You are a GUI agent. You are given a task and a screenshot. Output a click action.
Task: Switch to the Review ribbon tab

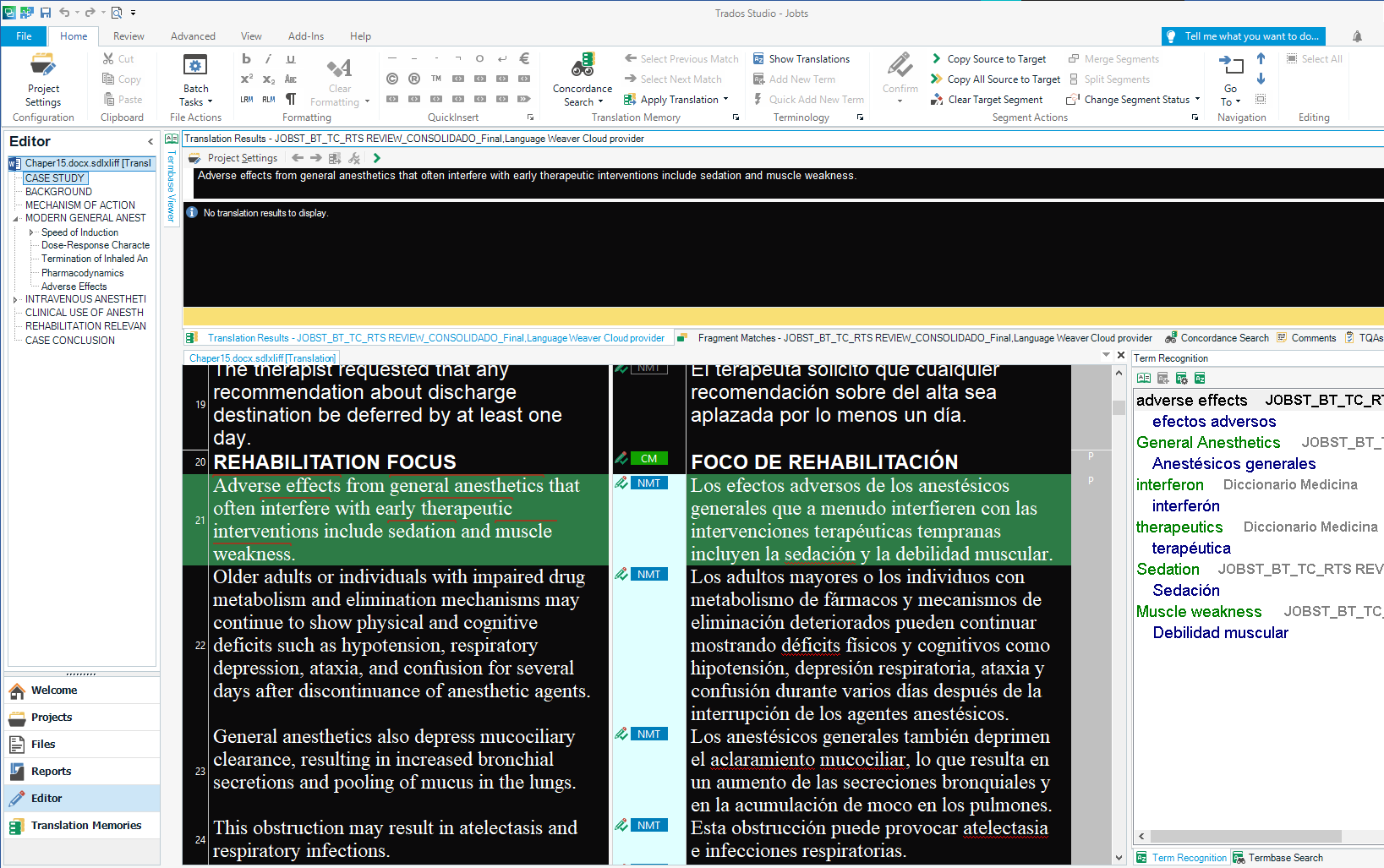pos(129,36)
